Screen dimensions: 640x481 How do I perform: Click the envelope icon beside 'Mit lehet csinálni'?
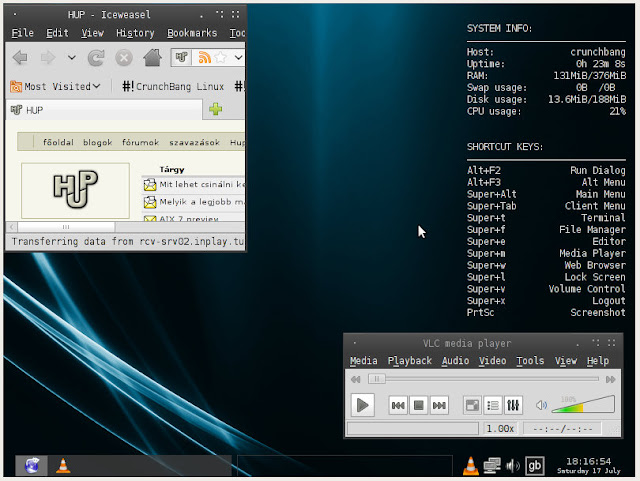click(150, 185)
